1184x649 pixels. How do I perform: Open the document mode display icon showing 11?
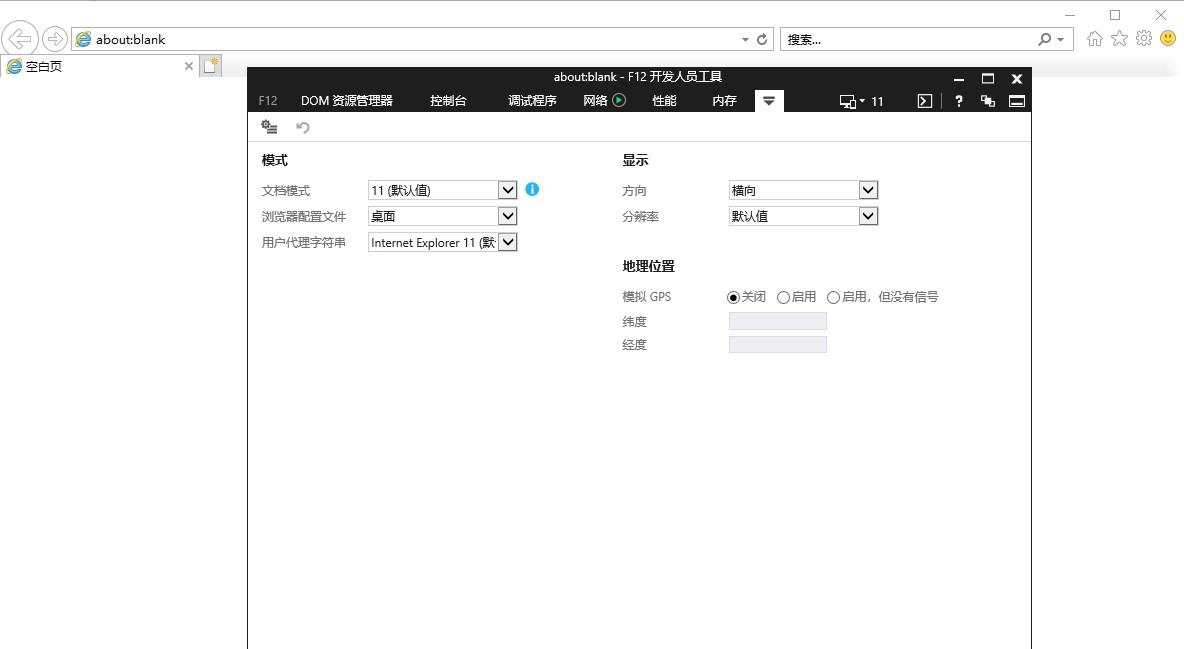pos(862,101)
